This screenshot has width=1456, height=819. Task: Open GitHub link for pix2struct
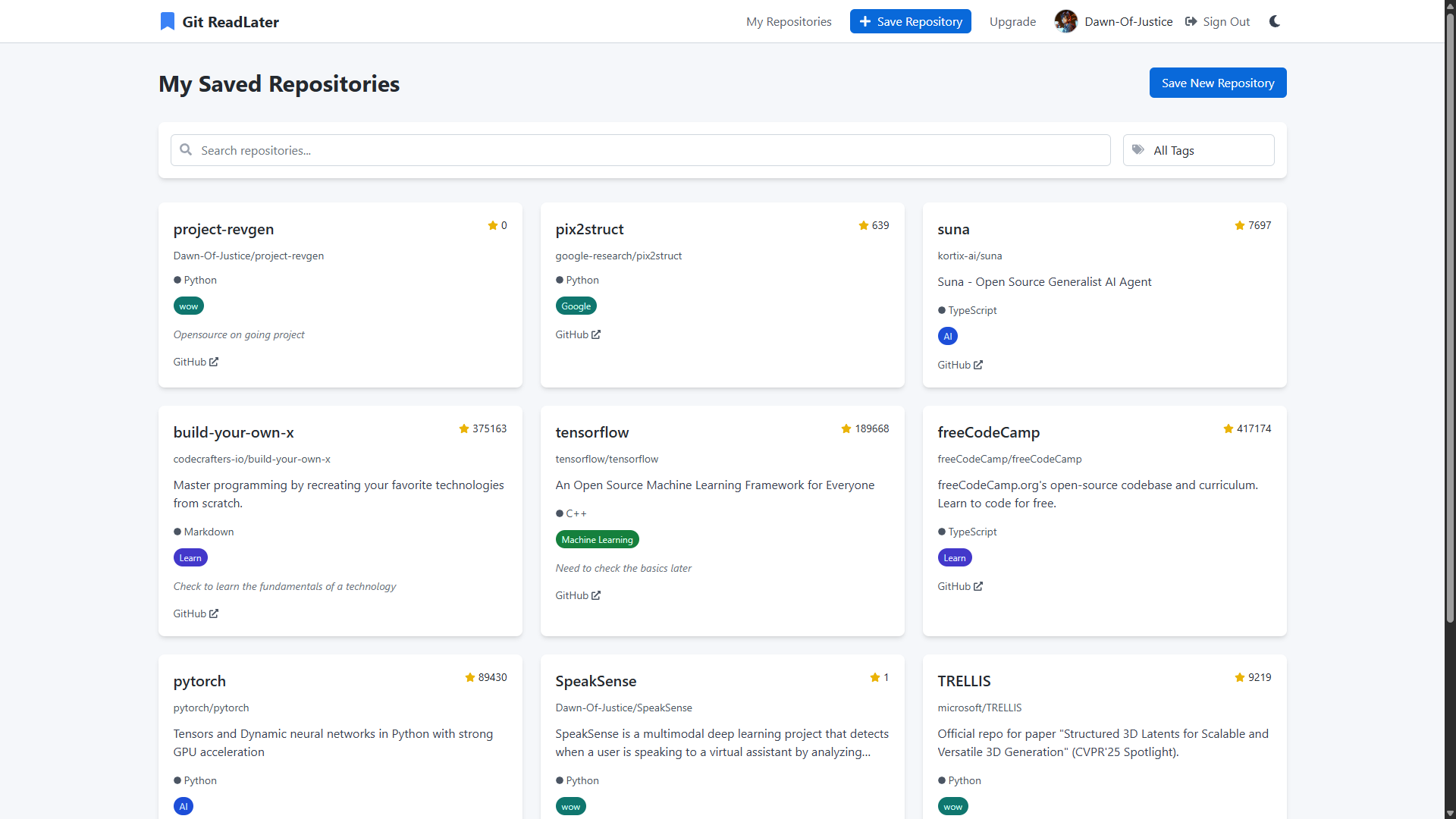(x=578, y=334)
